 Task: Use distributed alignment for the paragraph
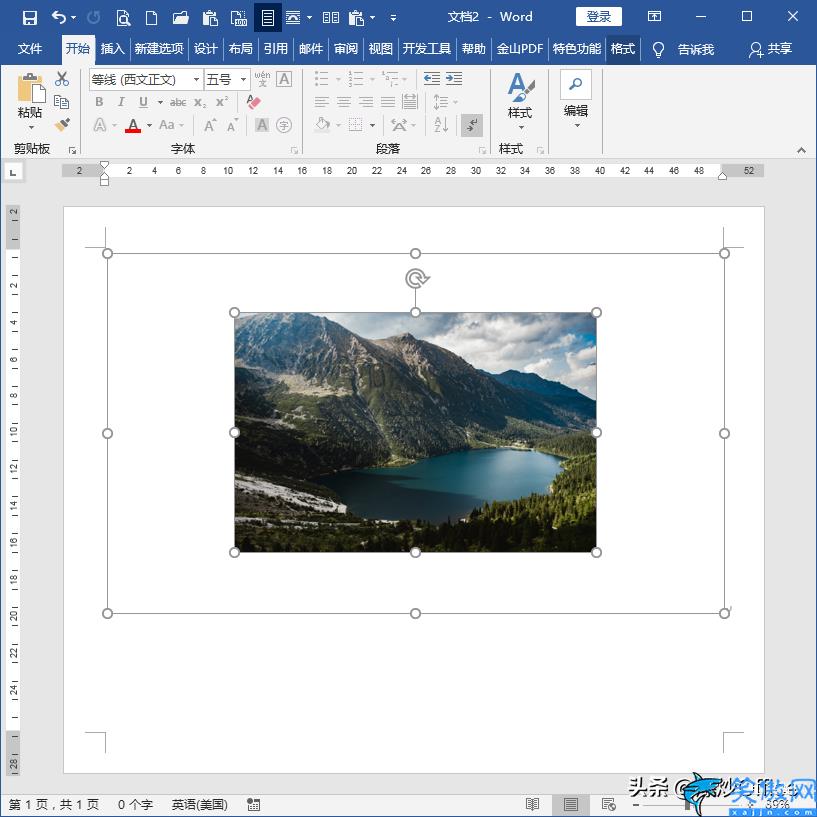click(x=410, y=102)
